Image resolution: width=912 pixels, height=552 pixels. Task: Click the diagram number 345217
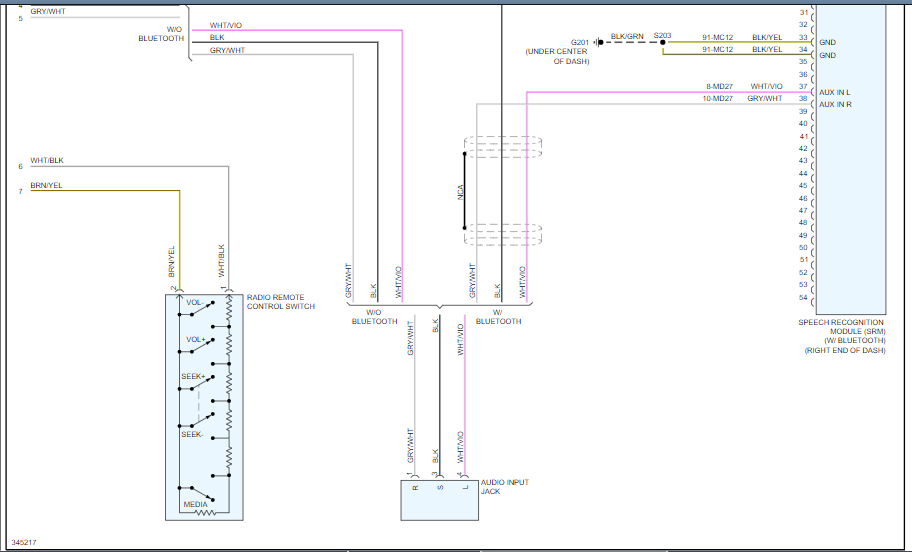coord(25,542)
